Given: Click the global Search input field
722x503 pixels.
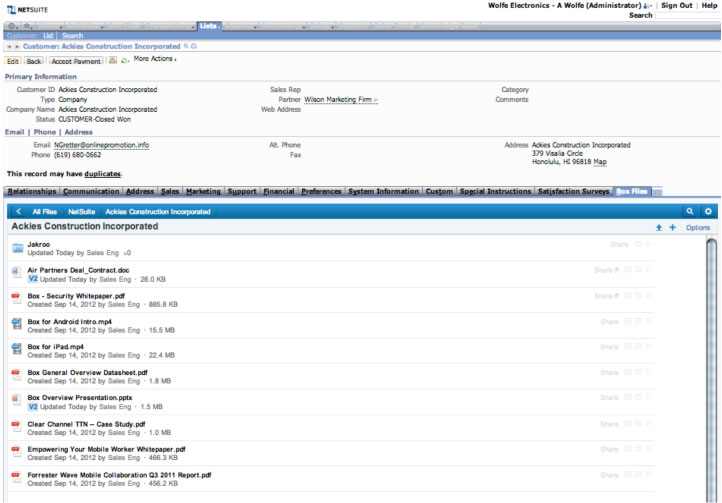Looking at the screenshot, I should coord(688,15).
